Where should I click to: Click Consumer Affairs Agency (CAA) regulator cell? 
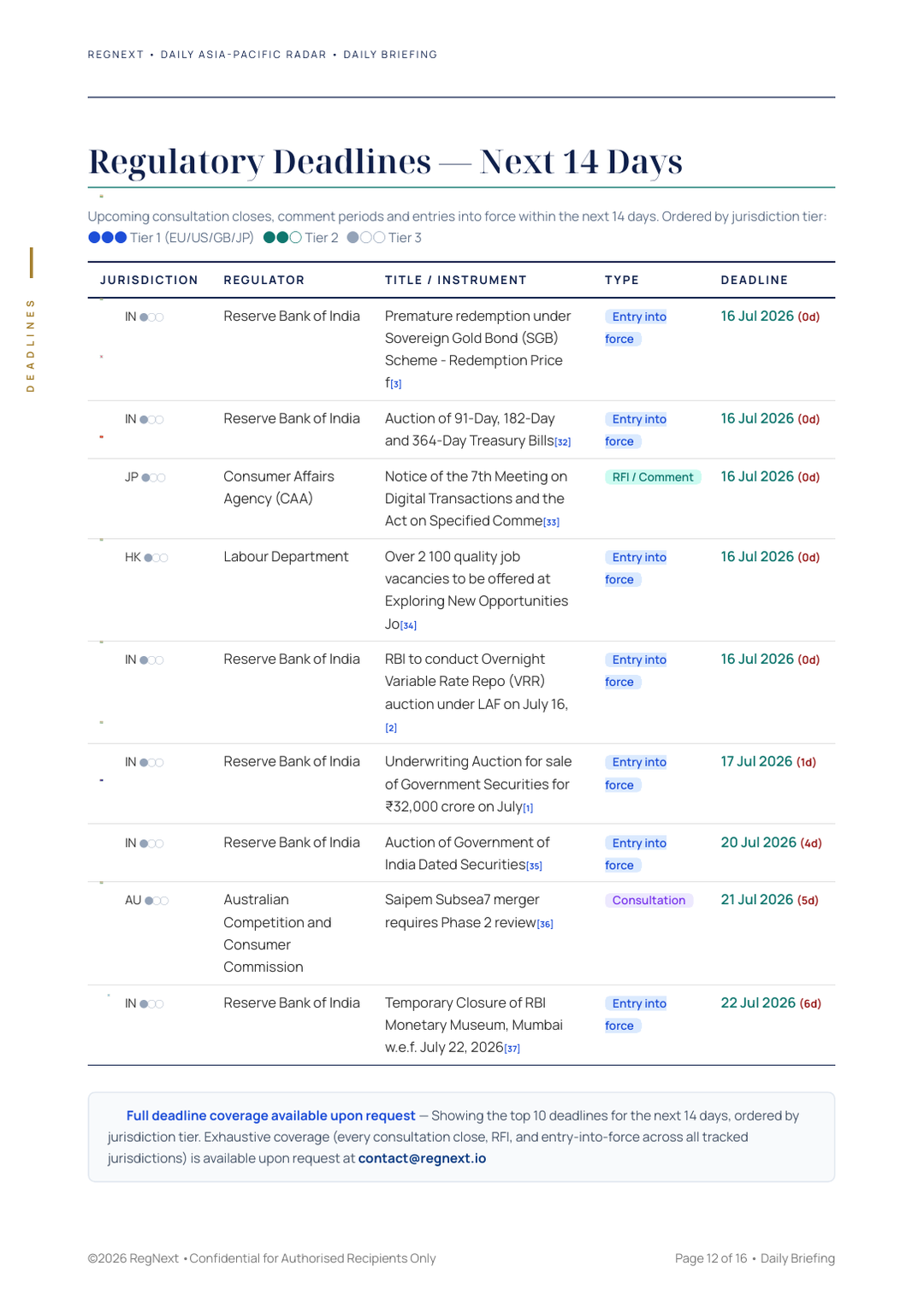tap(279, 488)
